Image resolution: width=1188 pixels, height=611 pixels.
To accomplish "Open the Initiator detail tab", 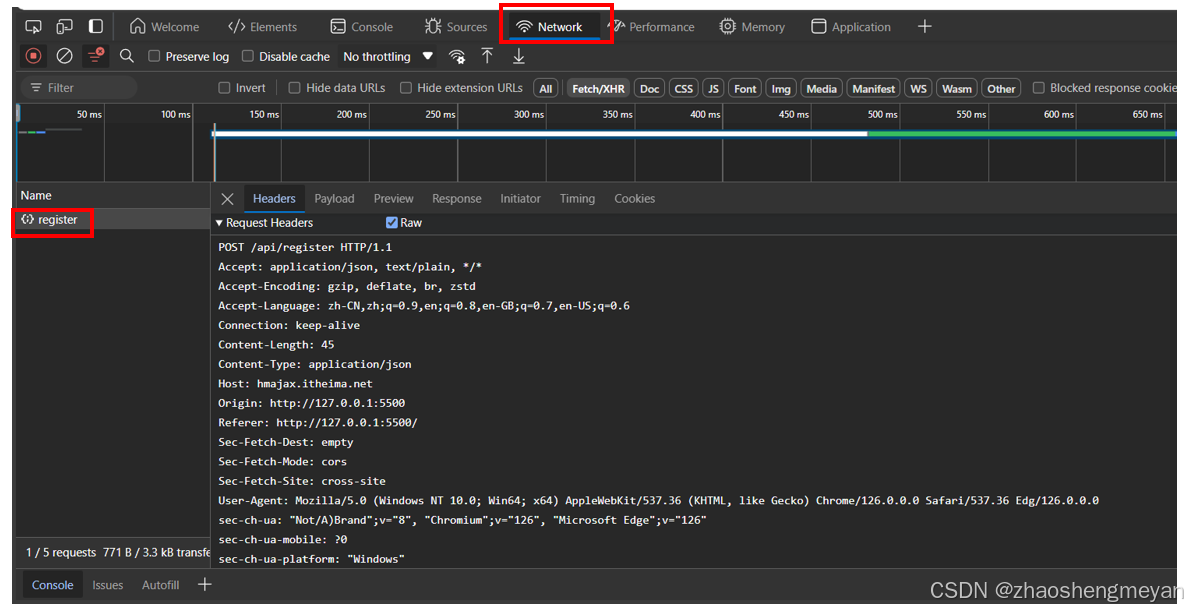I will [x=521, y=199].
